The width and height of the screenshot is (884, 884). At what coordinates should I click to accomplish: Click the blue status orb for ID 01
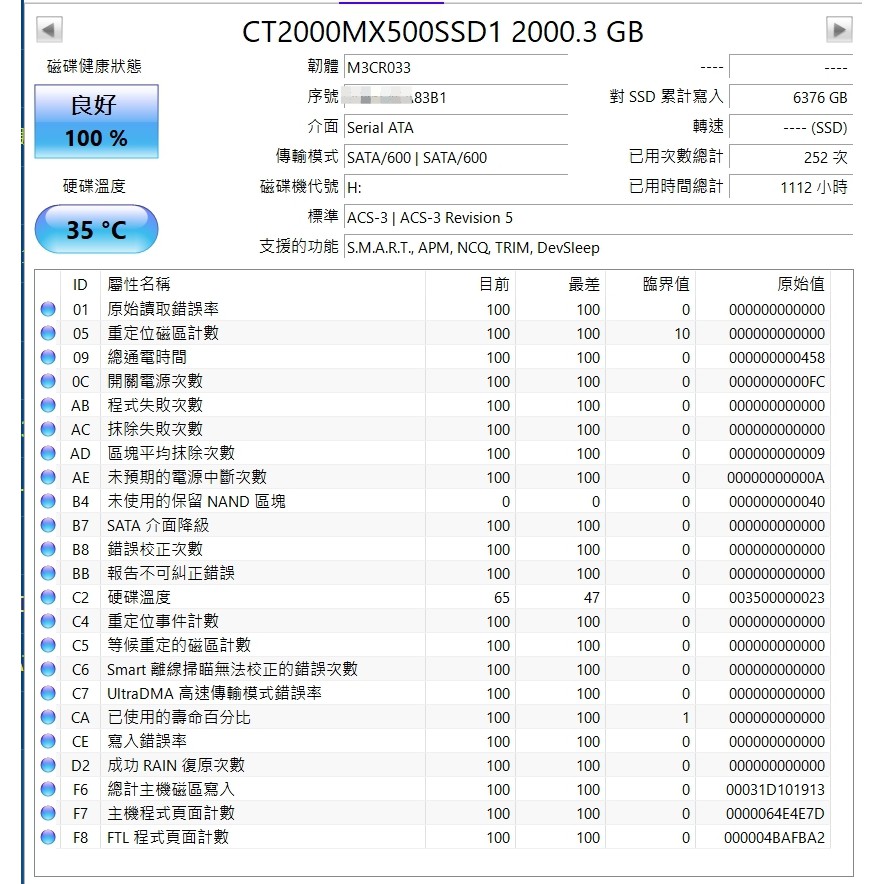[x=48, y=309]
